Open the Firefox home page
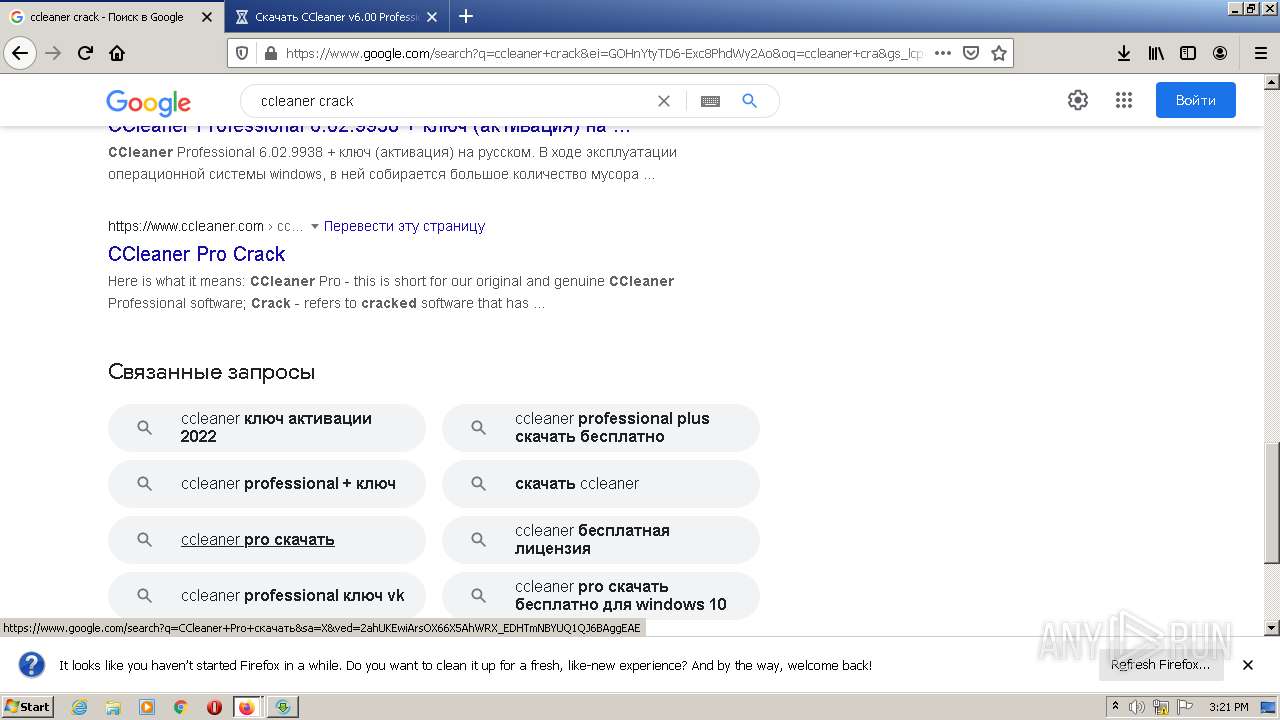 tap(117, 53)
